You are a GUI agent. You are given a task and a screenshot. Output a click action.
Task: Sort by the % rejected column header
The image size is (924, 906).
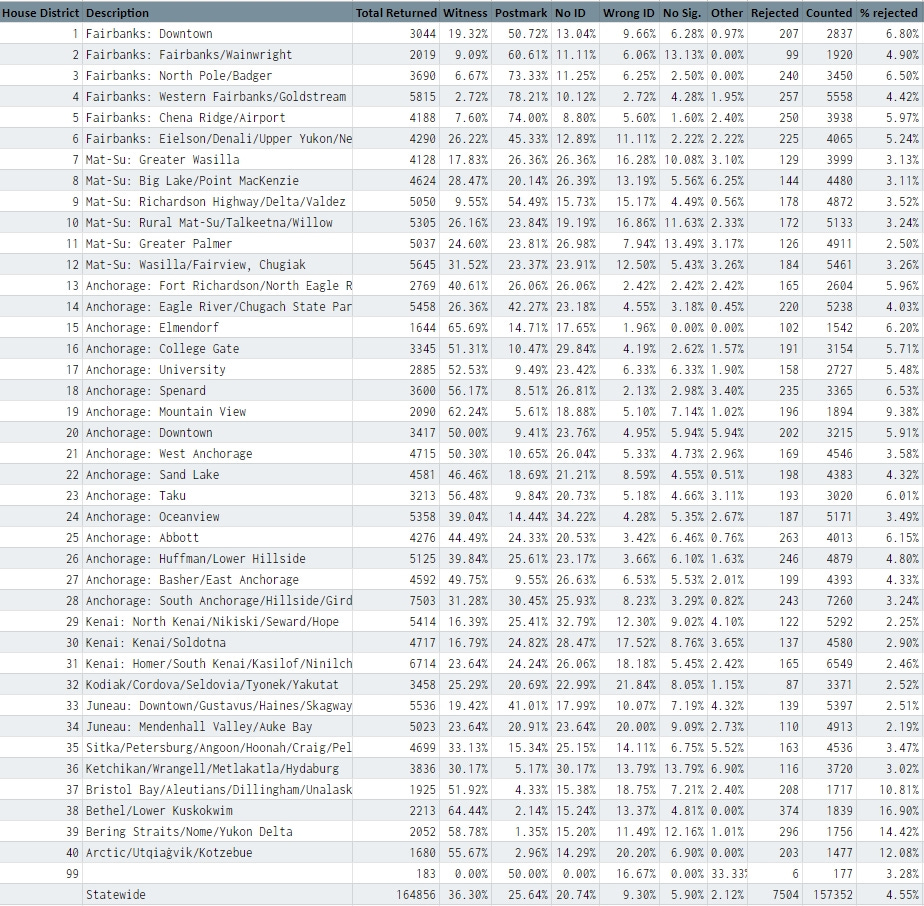890,13
